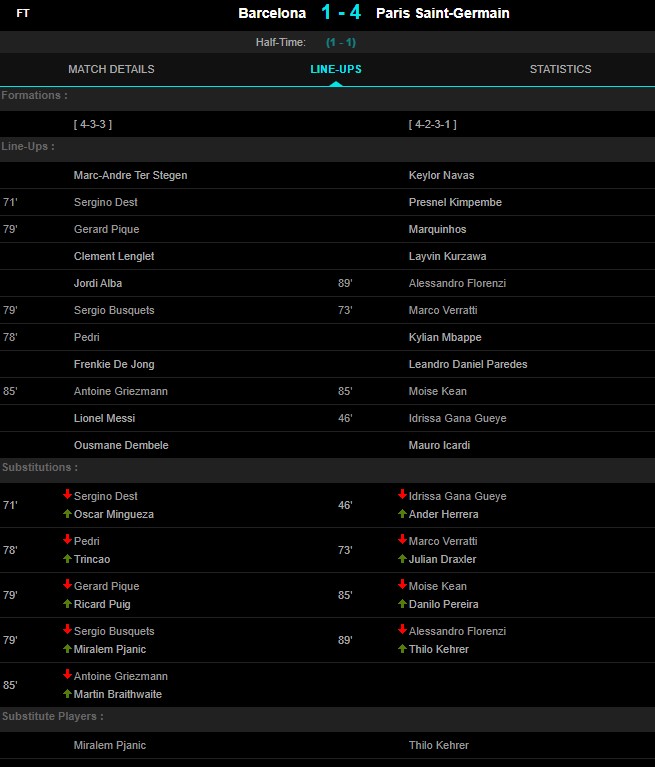
Task: Click Presnel Kimpembe in PSG line-up
Action: pyautogui.click(x=455, y=202)
